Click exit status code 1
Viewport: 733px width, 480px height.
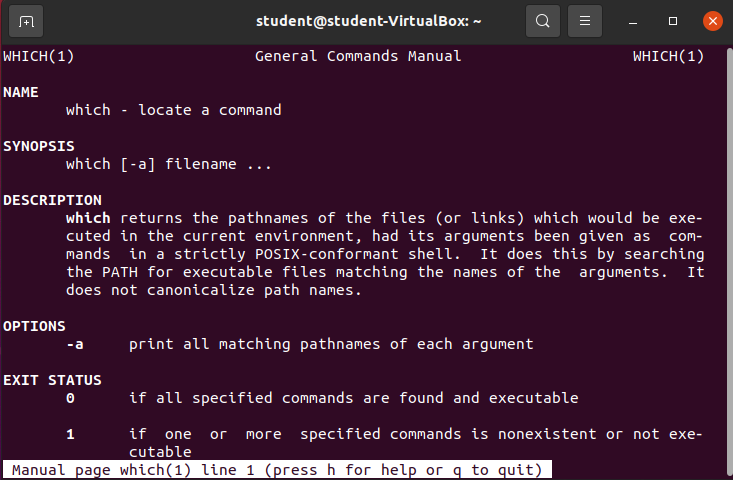coord(70,434)
